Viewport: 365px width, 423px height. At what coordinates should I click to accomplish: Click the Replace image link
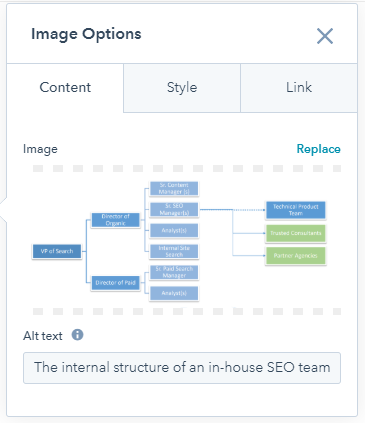(x=318, y=149)
